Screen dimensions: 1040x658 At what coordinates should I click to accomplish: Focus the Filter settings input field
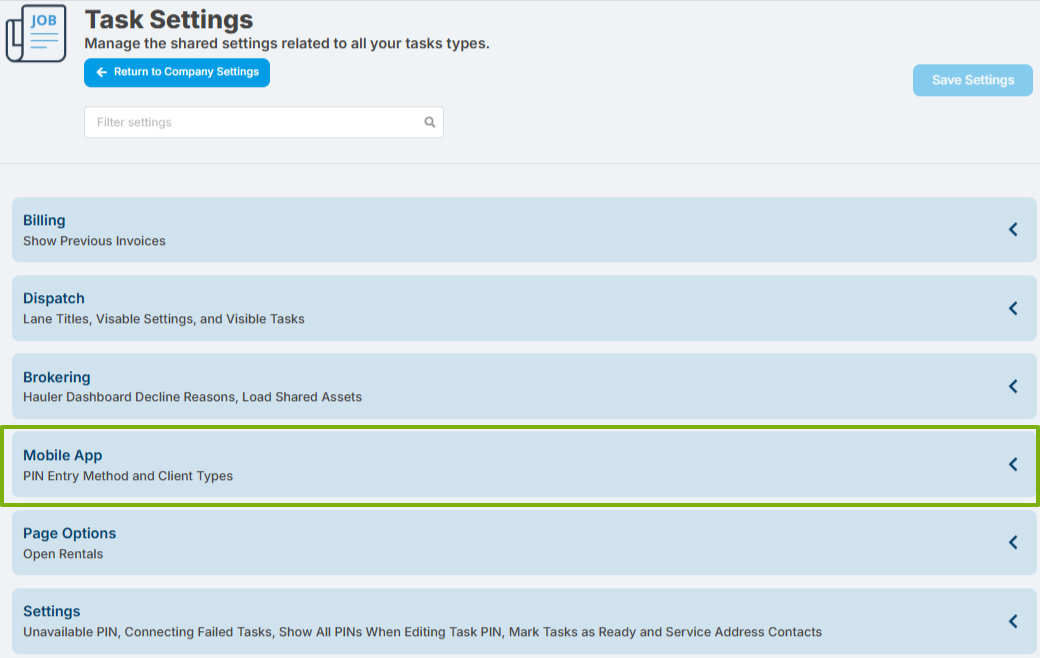point(263,122)
